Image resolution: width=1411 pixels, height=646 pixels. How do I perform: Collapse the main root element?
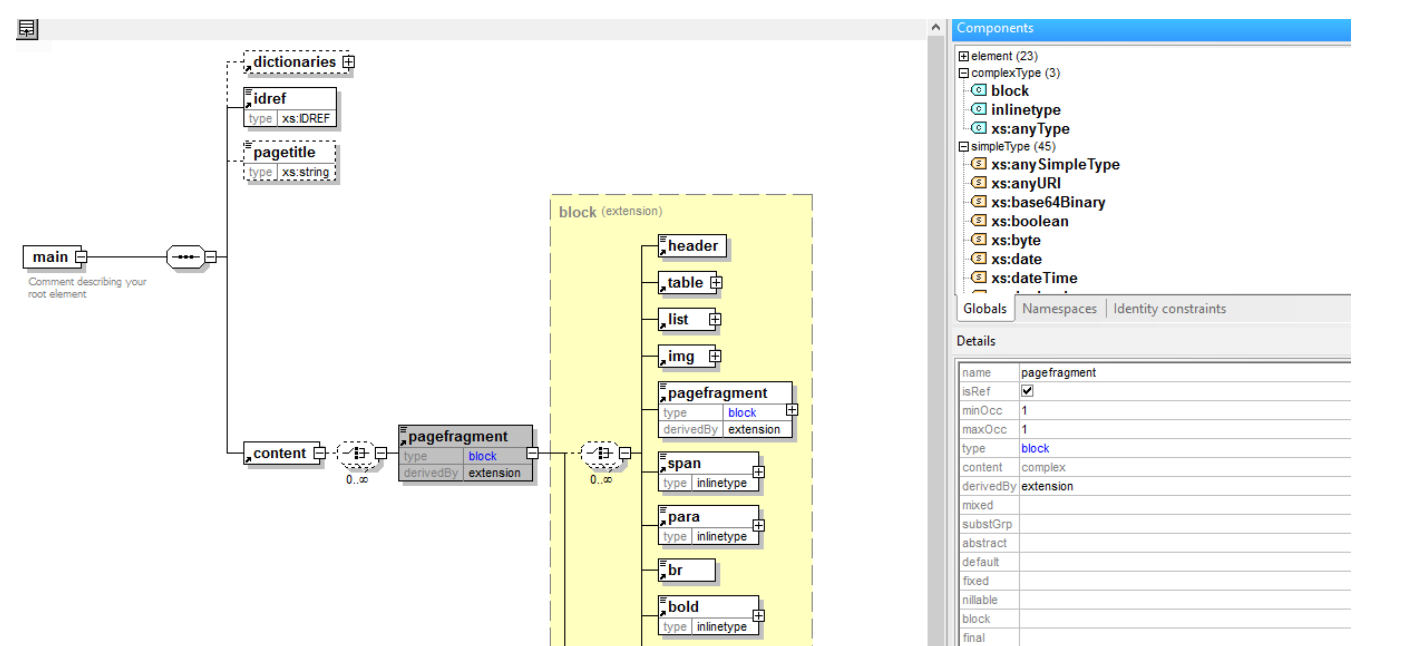point(82,257)
